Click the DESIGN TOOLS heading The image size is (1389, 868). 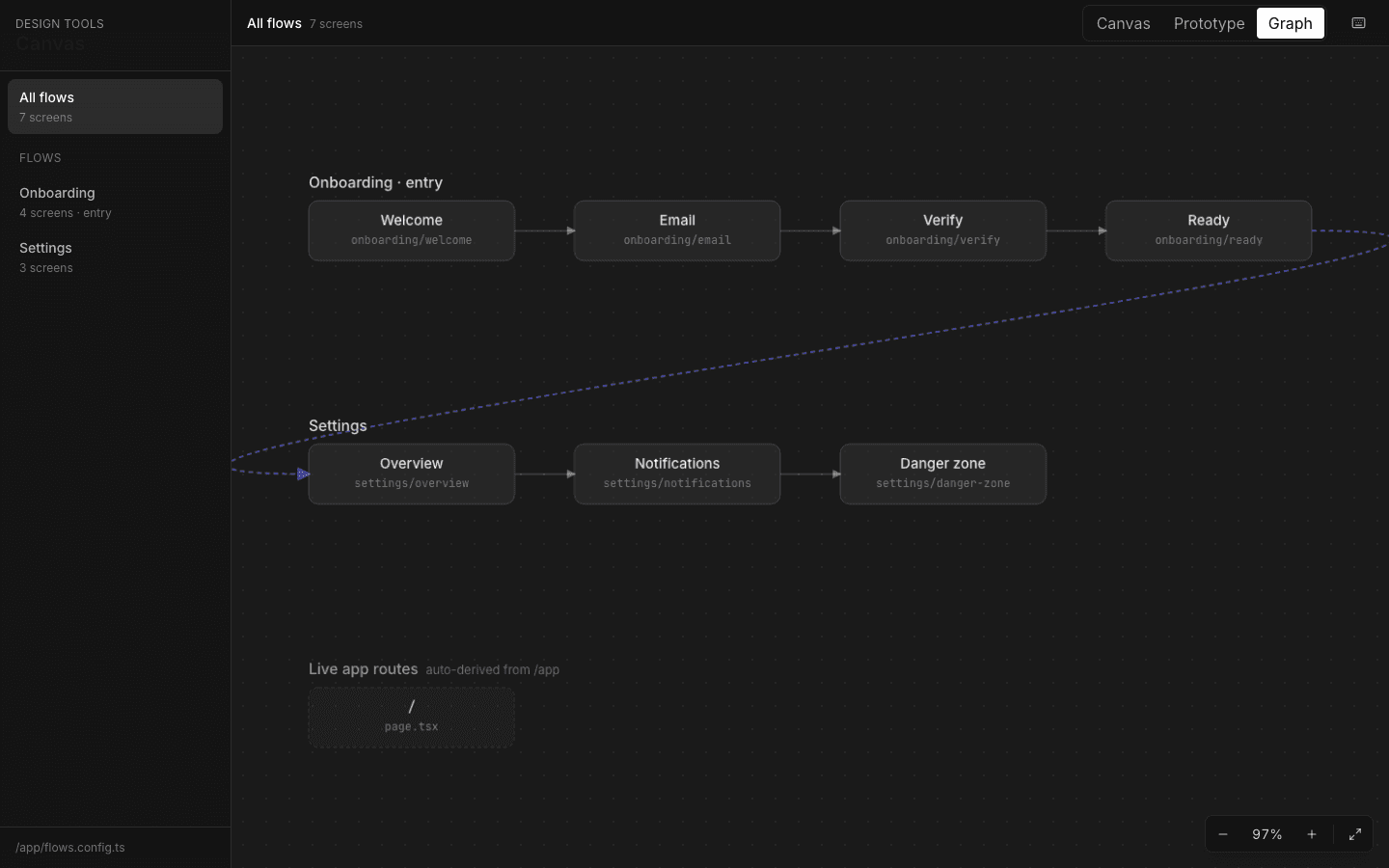(x=60, y=23)
